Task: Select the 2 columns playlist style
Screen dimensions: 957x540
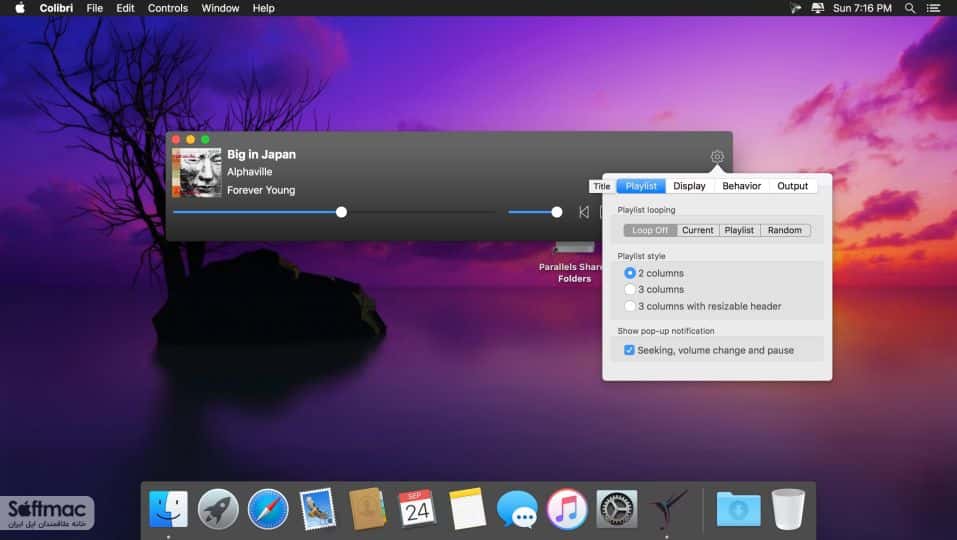Action: pos(630,273)
